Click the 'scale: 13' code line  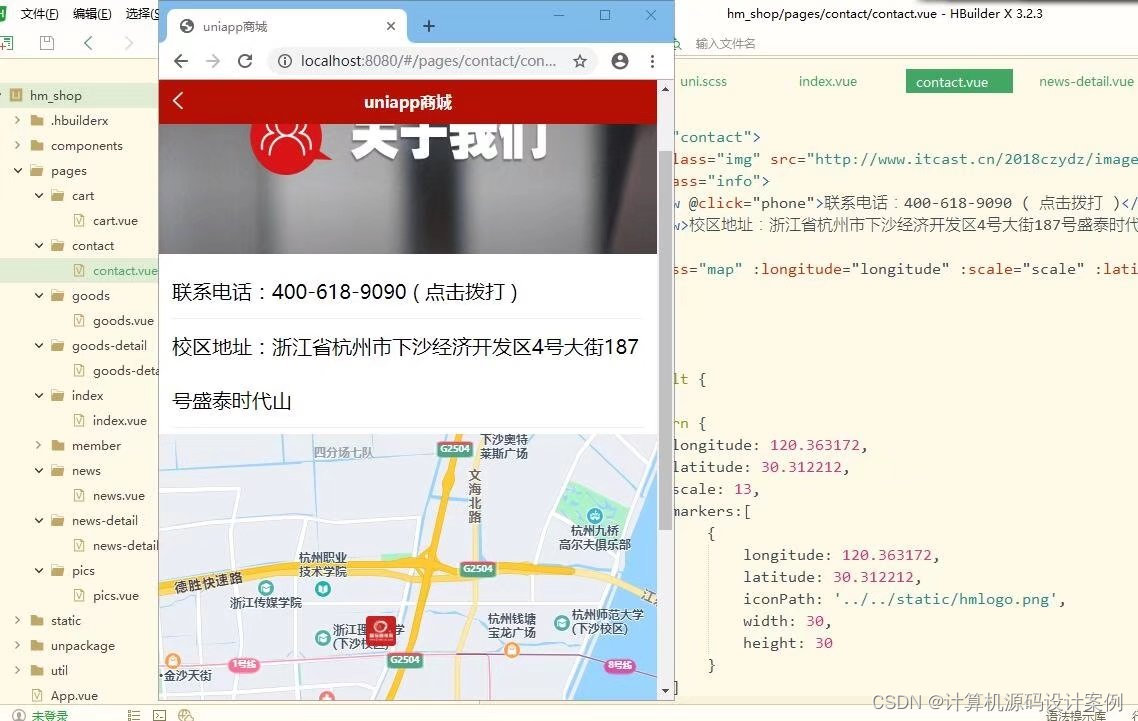tap(716, 489)
